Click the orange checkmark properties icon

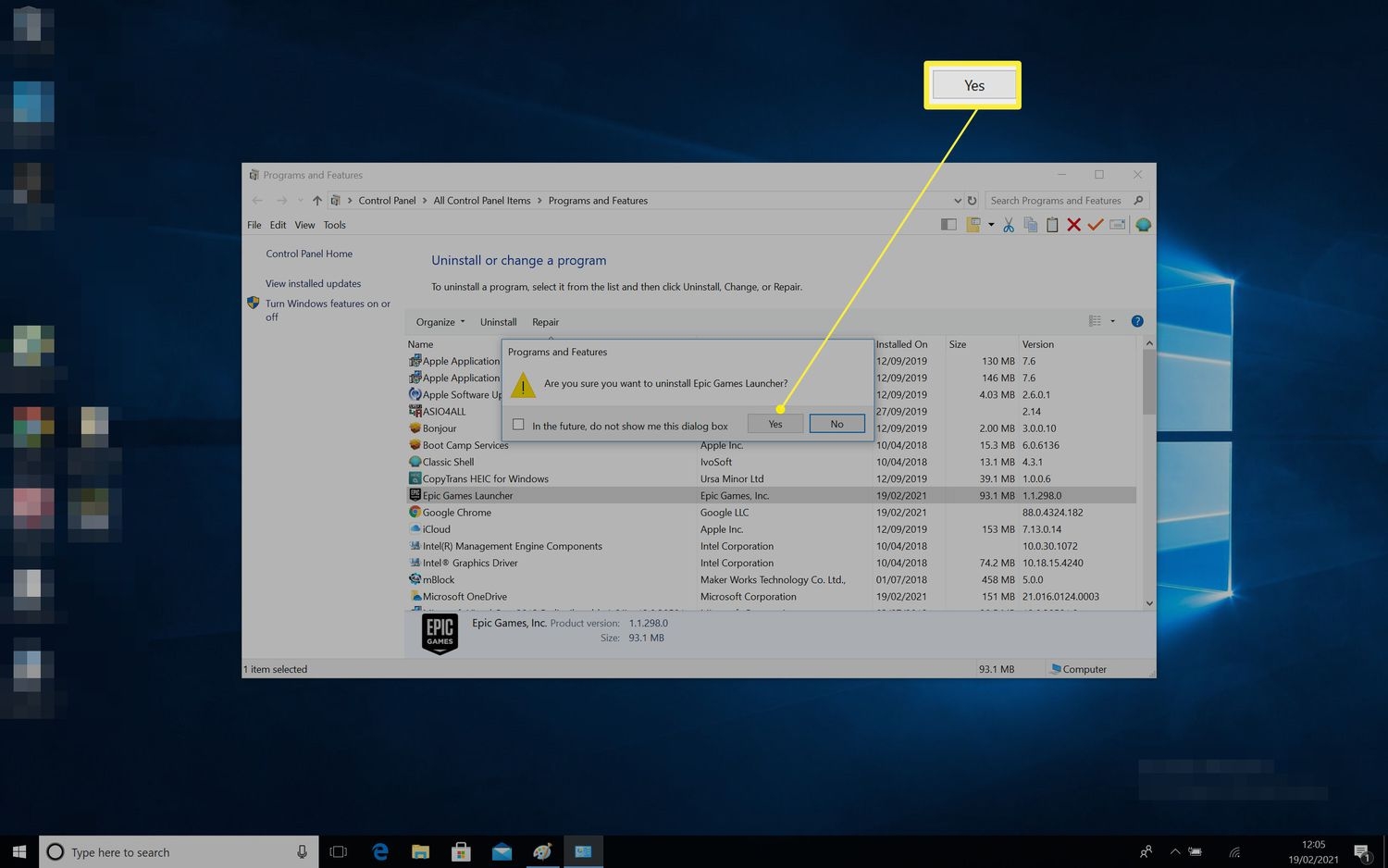(1096, 225)
